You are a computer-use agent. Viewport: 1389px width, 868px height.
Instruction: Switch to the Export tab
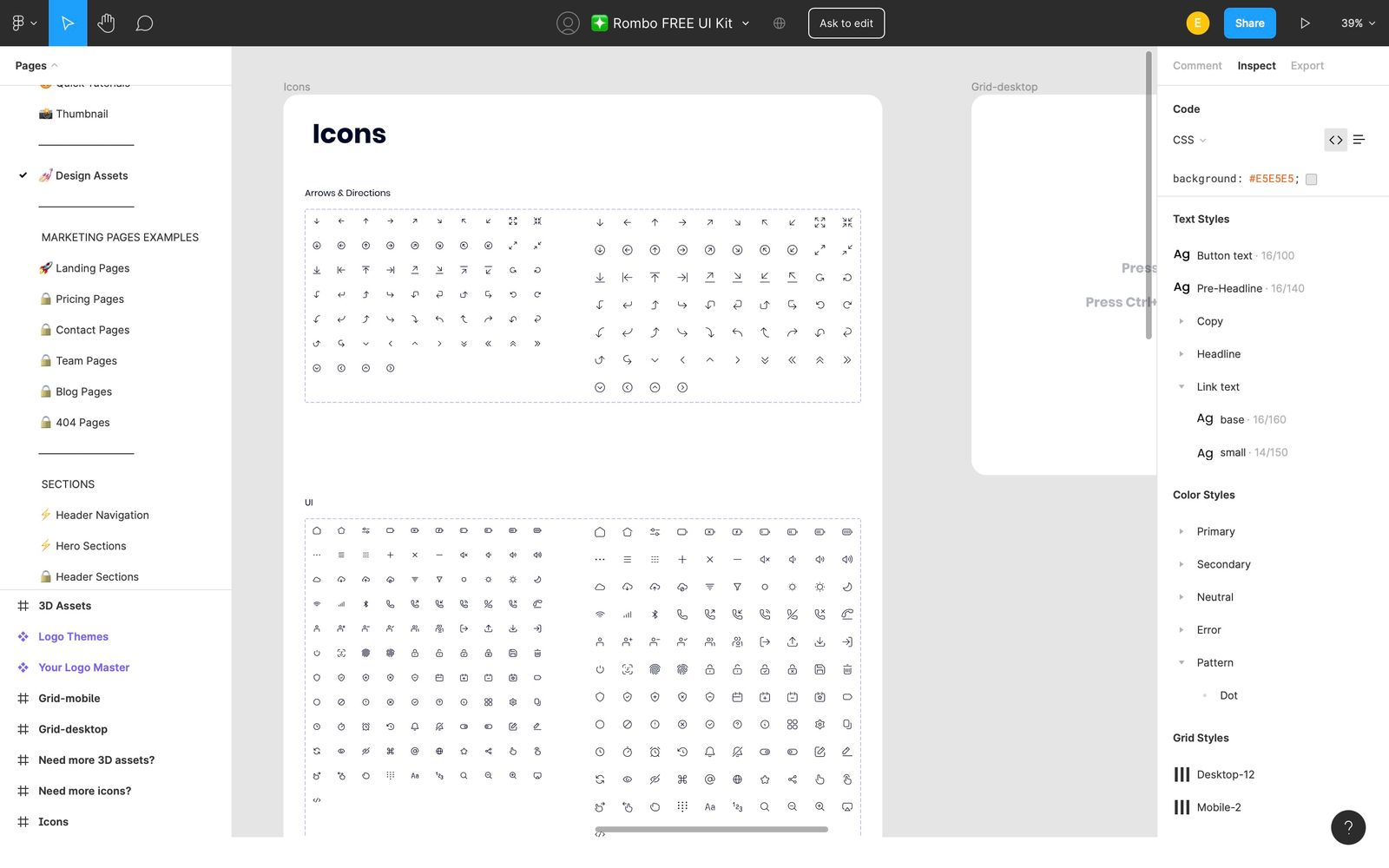1307,66
